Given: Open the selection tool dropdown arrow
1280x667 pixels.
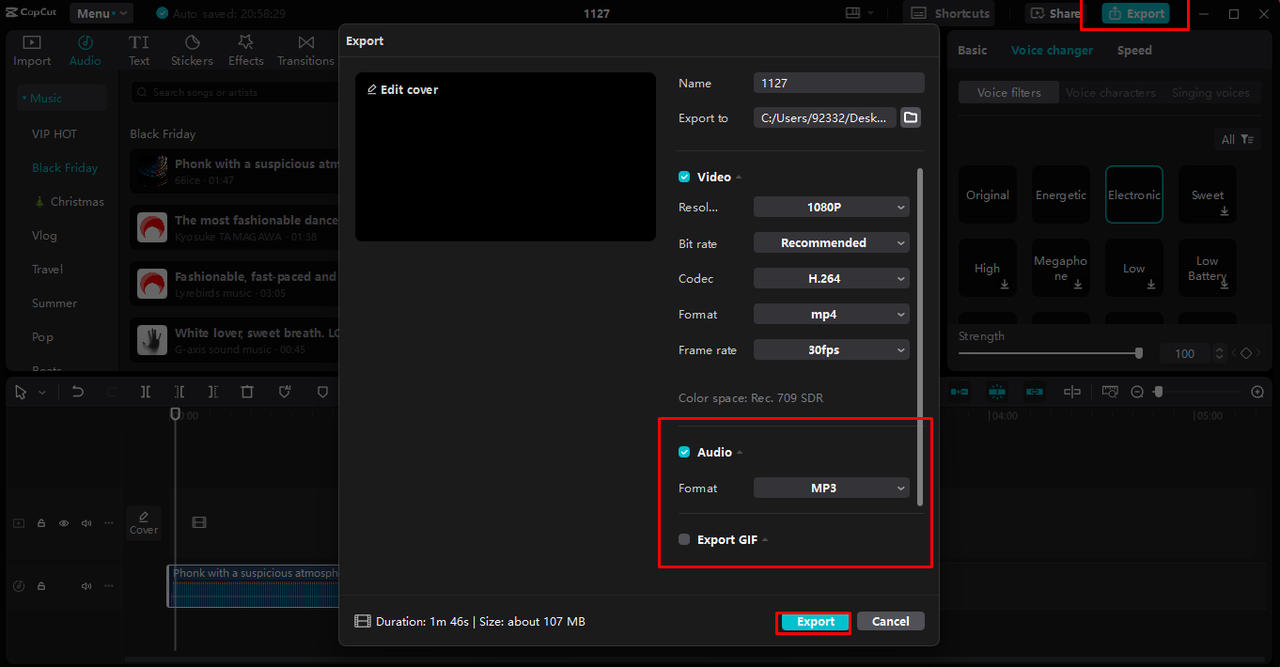Looking at the screenshot, I should tap(42, 393).
